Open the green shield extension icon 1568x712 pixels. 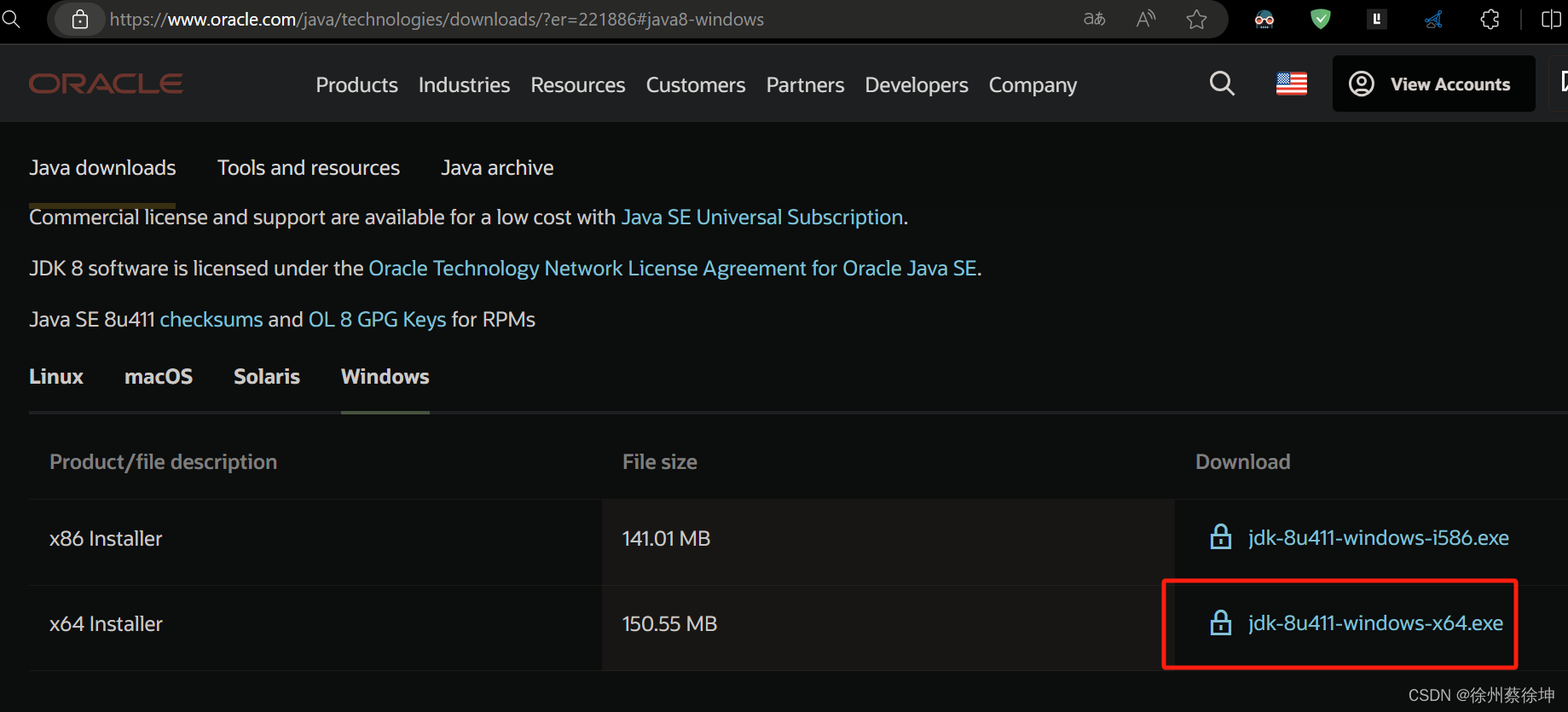coord(1321,19)
